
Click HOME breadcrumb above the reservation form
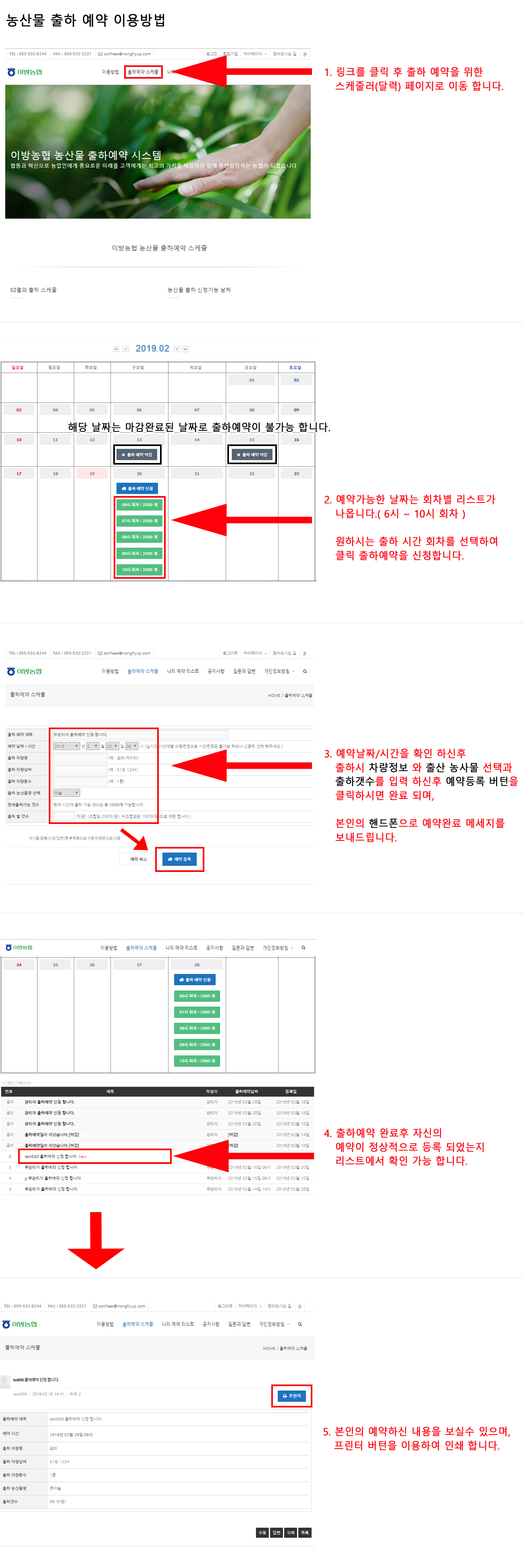[274, 695]
